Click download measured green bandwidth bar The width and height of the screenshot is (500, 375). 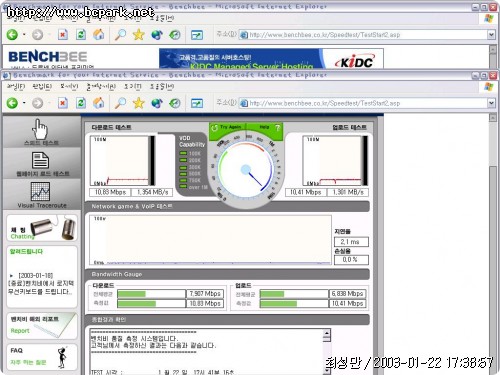tap(137, 304)
